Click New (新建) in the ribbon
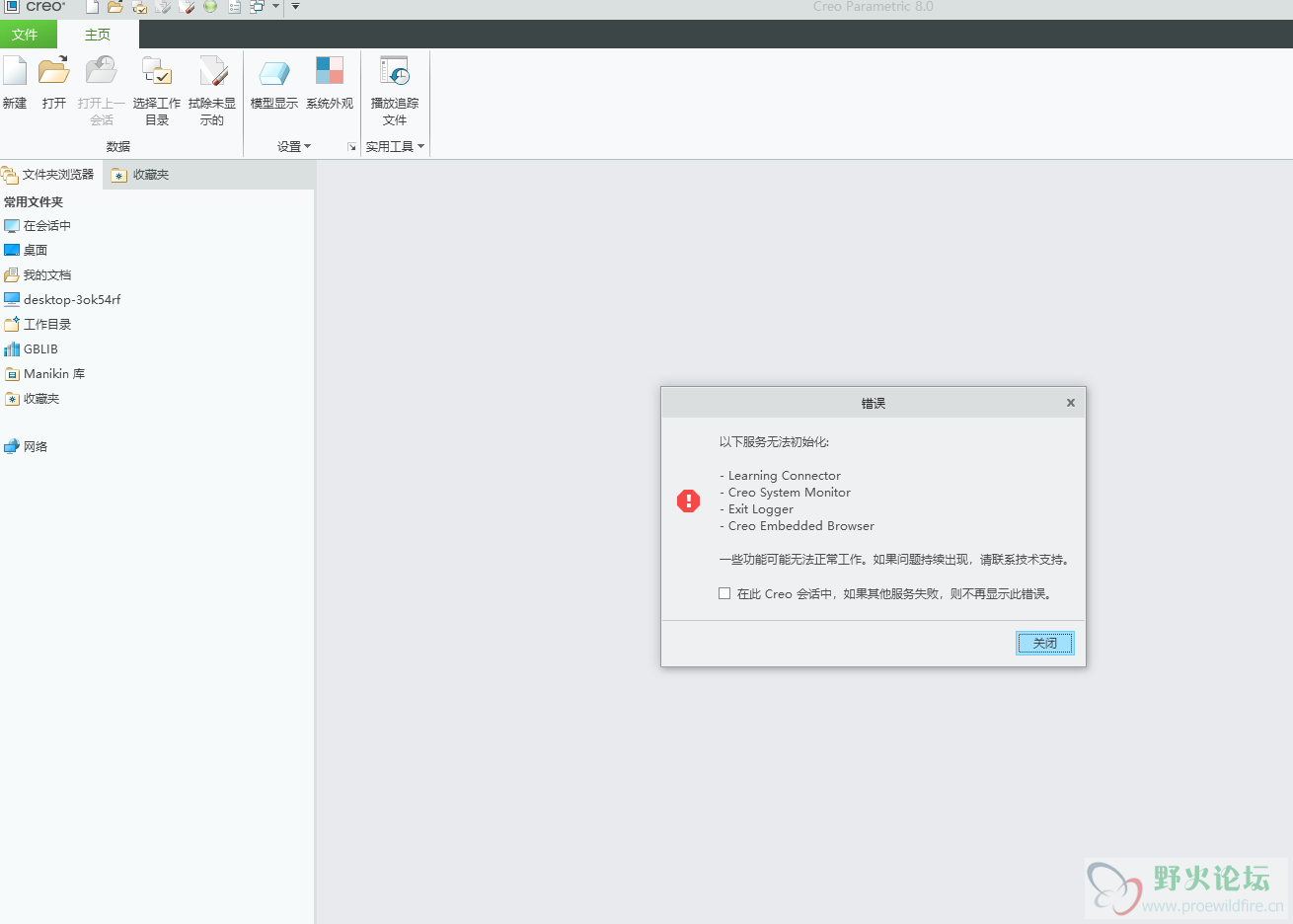This screenshot has width=1293, height=924. click(15, 84)
